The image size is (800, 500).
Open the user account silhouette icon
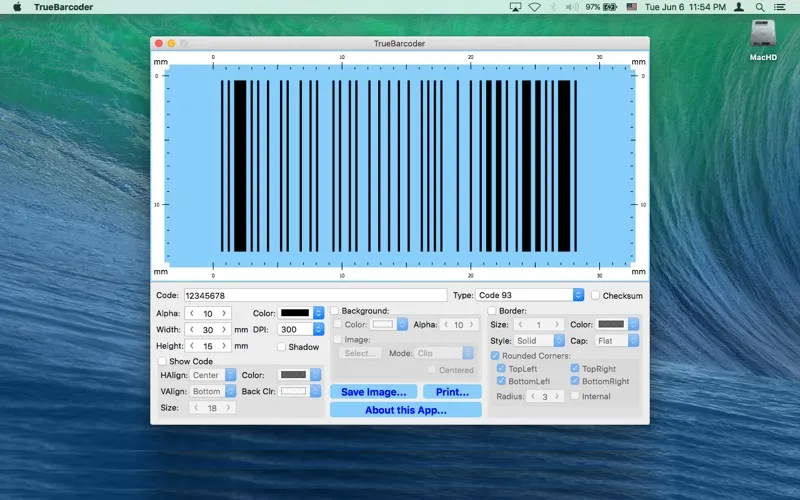click(738, 7)
